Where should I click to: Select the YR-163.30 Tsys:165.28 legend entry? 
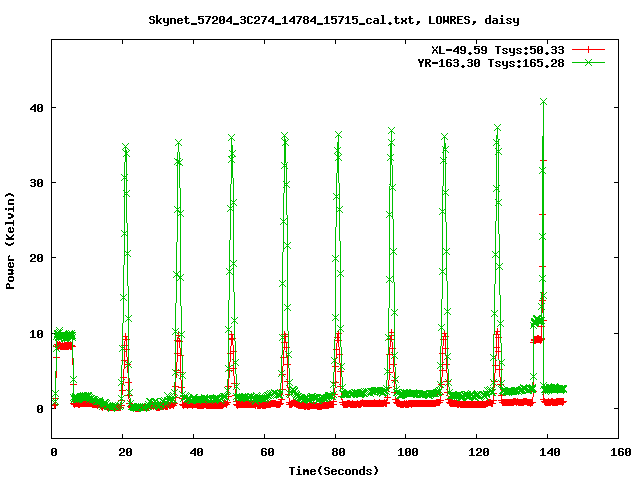pos(491,63)
